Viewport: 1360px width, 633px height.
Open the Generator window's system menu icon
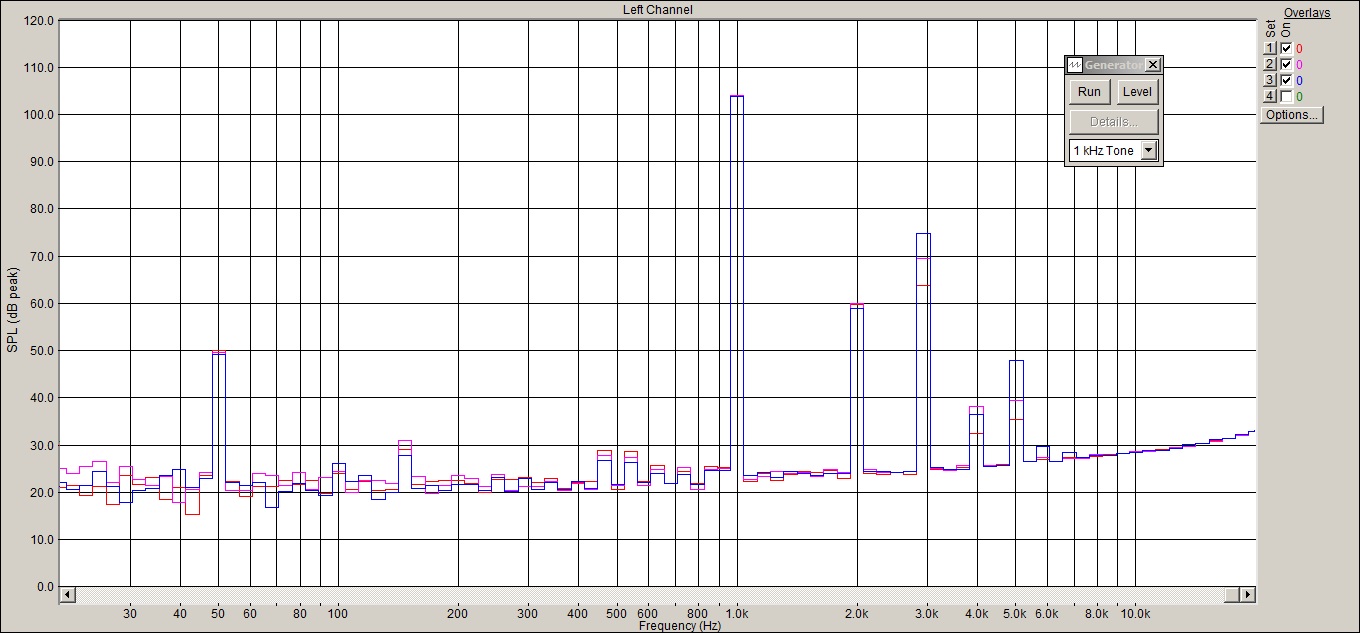[1075, 65]
